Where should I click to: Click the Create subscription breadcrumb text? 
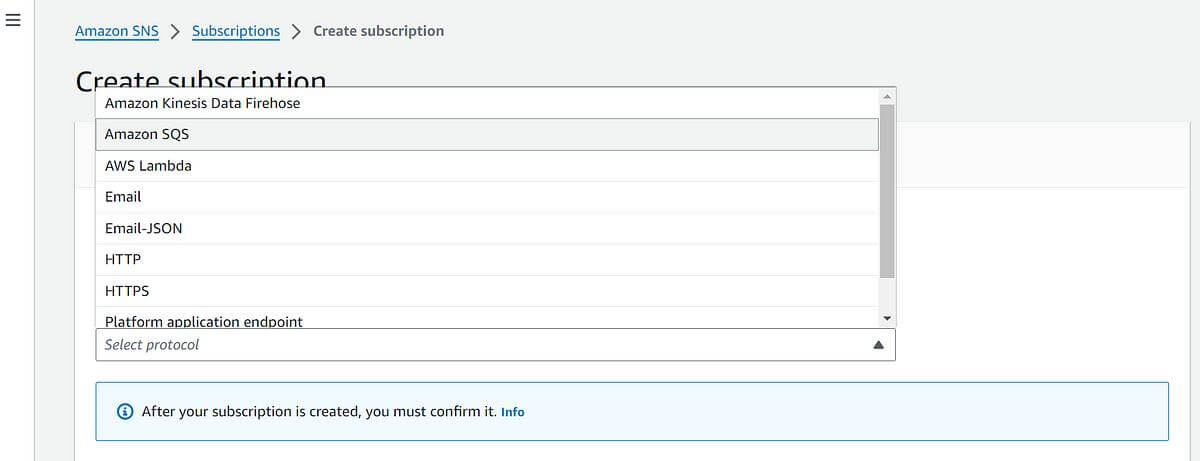(378, 31)
